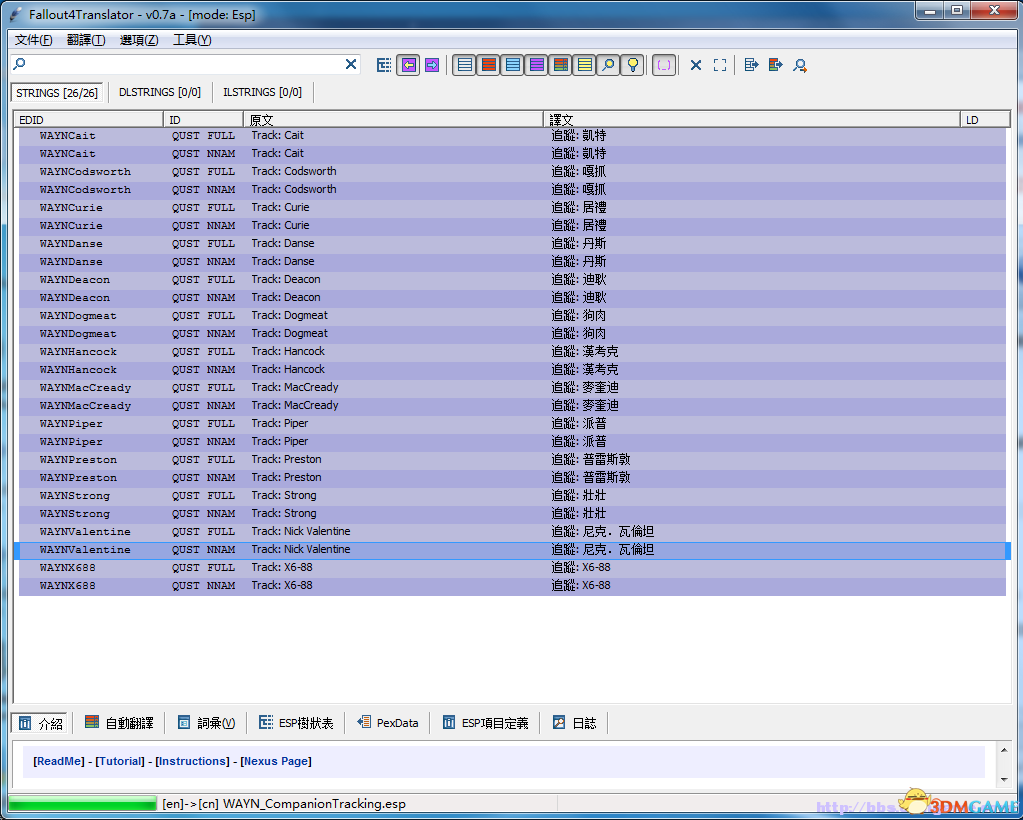Toggle the red lines filter button
Screen dimensions: 1023x820
click(x=489, y=65)
